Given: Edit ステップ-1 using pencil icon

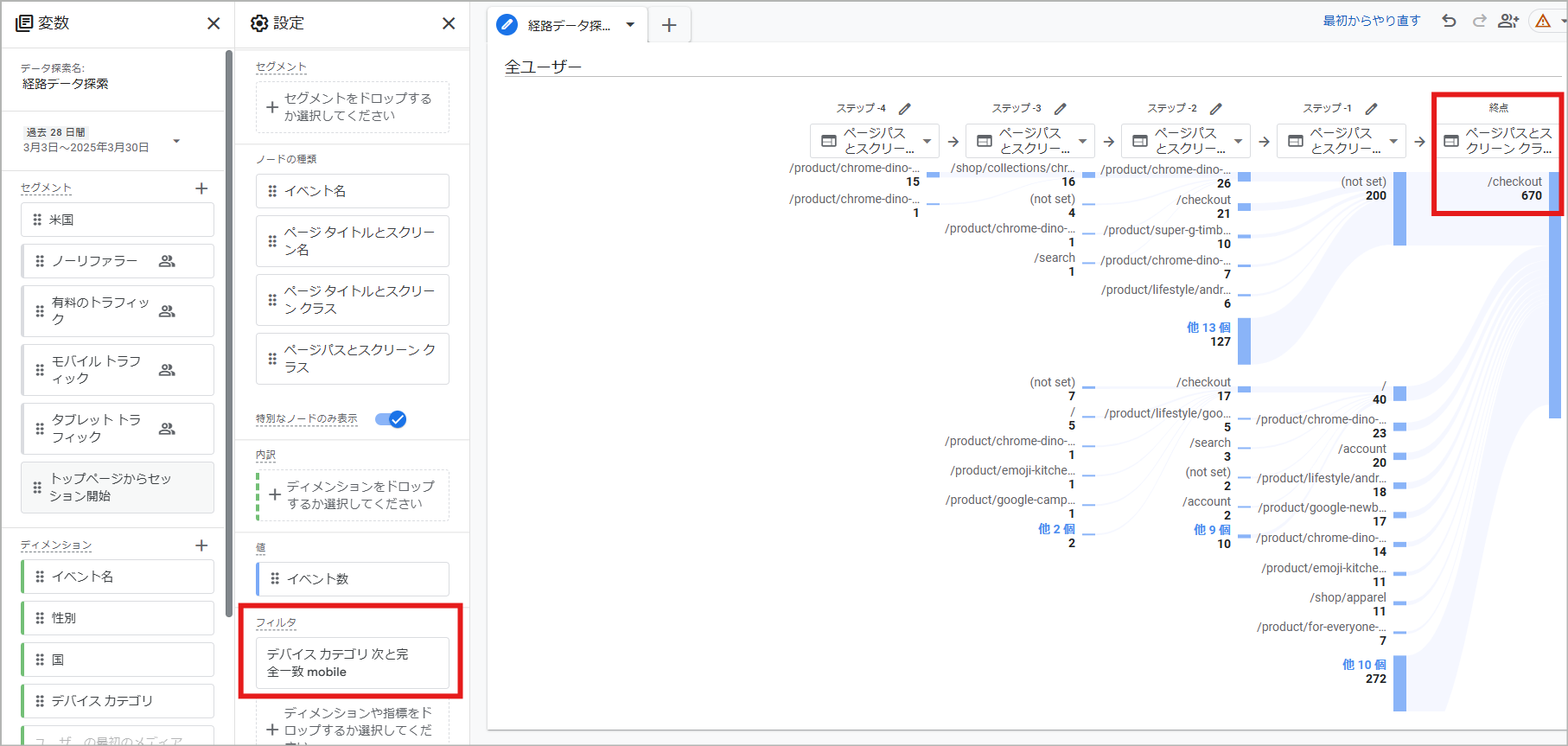Looking at the screenshot, I should (1372, 109).
